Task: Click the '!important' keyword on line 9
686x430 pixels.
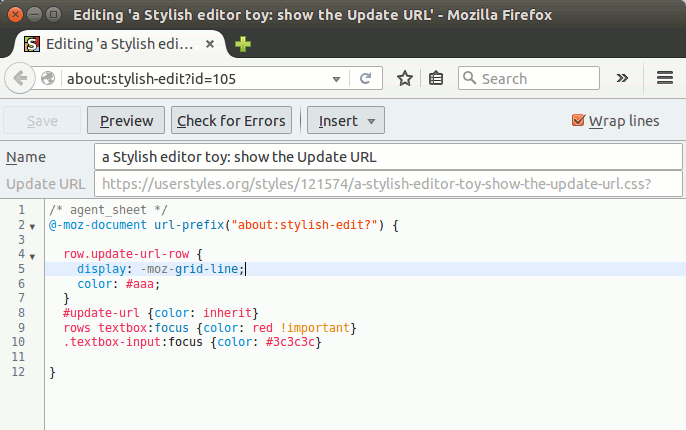Action: coord(315,328)
